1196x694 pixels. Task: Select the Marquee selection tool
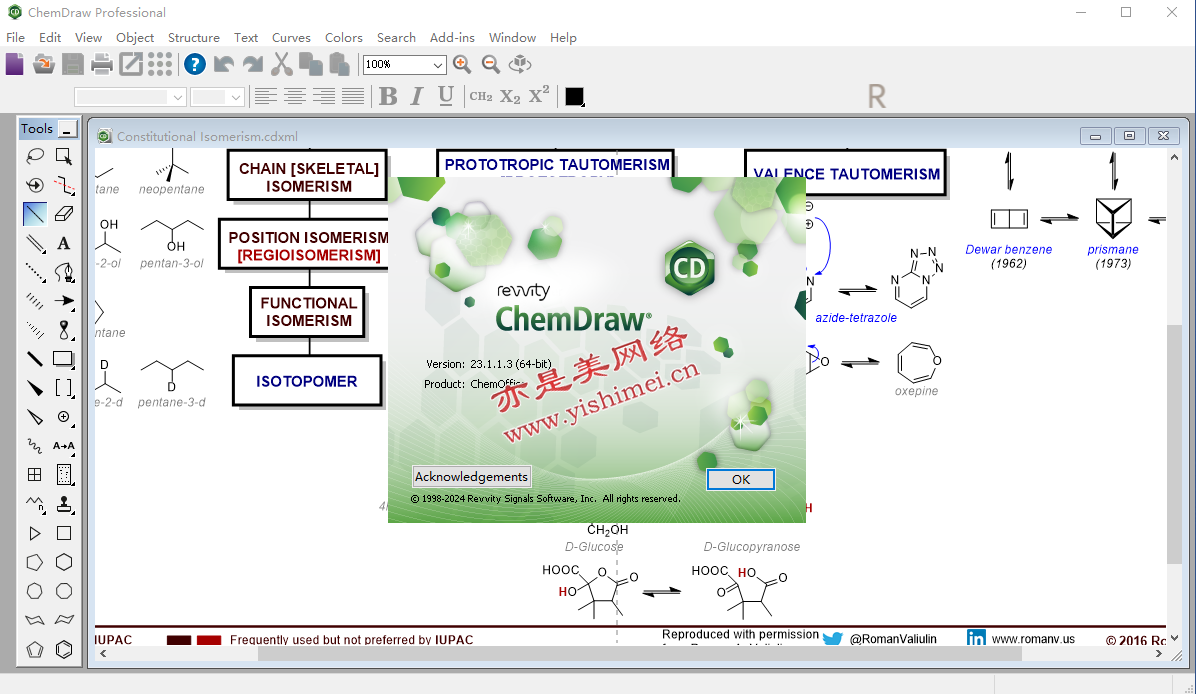[64, 156]
